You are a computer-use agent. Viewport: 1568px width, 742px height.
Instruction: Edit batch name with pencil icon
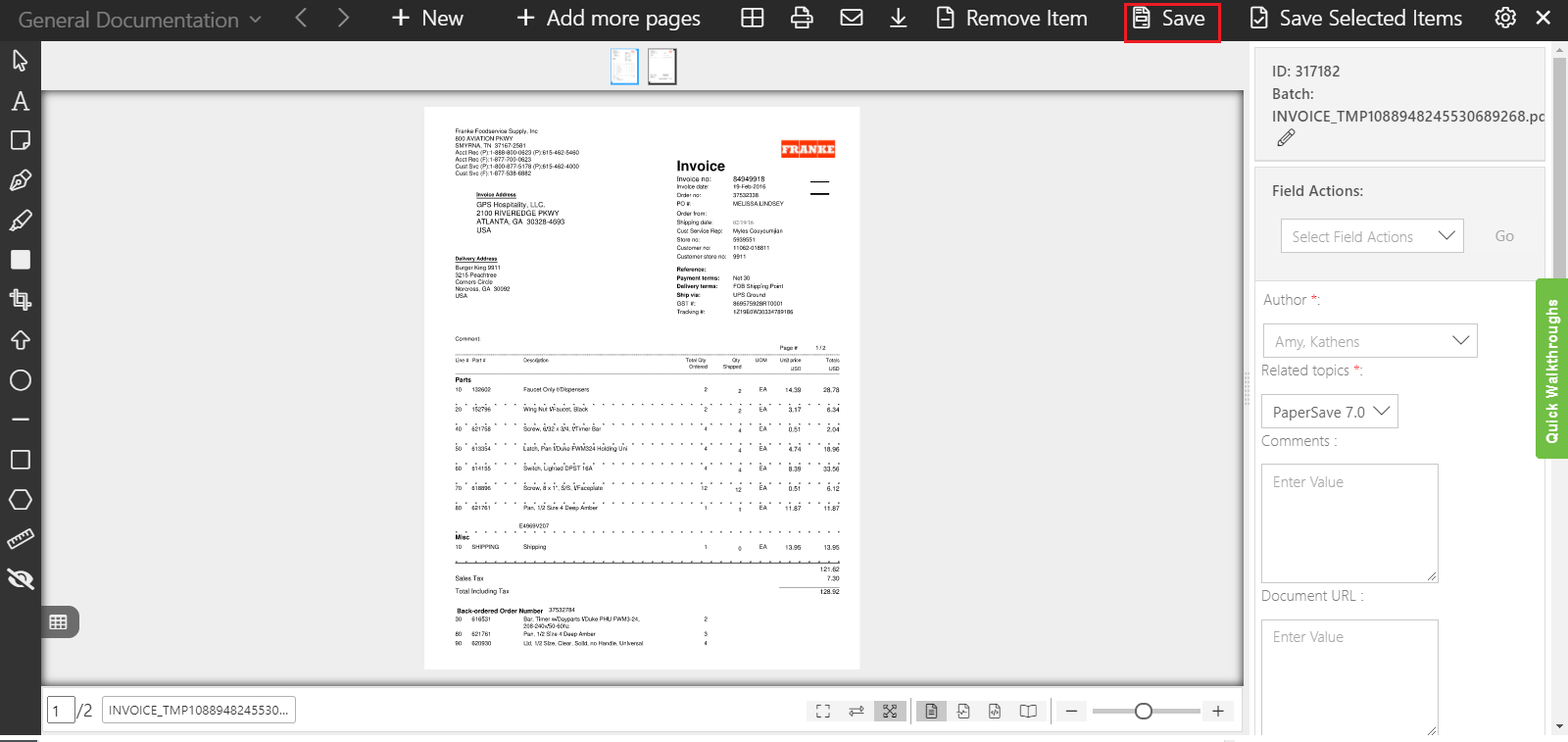click(1286, 138)
